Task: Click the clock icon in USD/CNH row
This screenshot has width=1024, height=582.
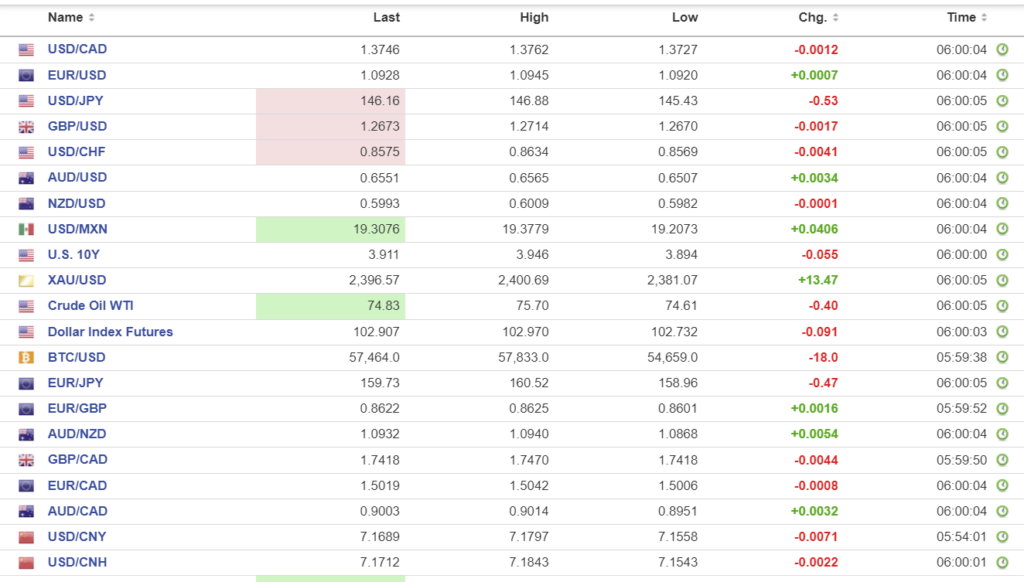Action: pos(1002,562)
